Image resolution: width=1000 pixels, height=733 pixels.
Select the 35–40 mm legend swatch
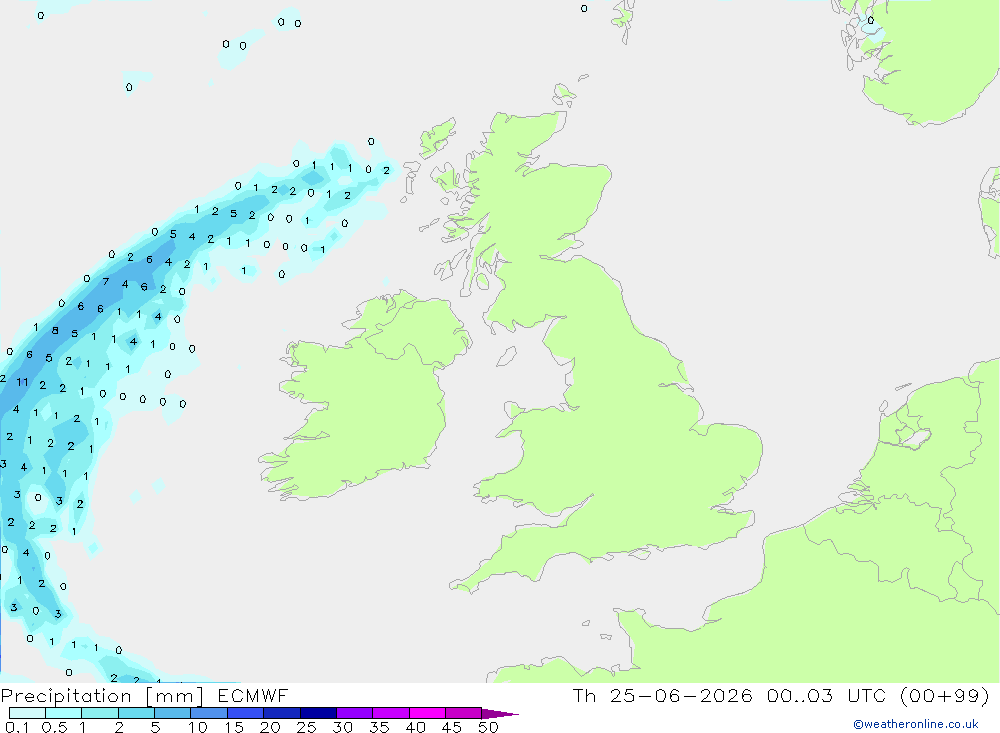click(x=390, y=713)
